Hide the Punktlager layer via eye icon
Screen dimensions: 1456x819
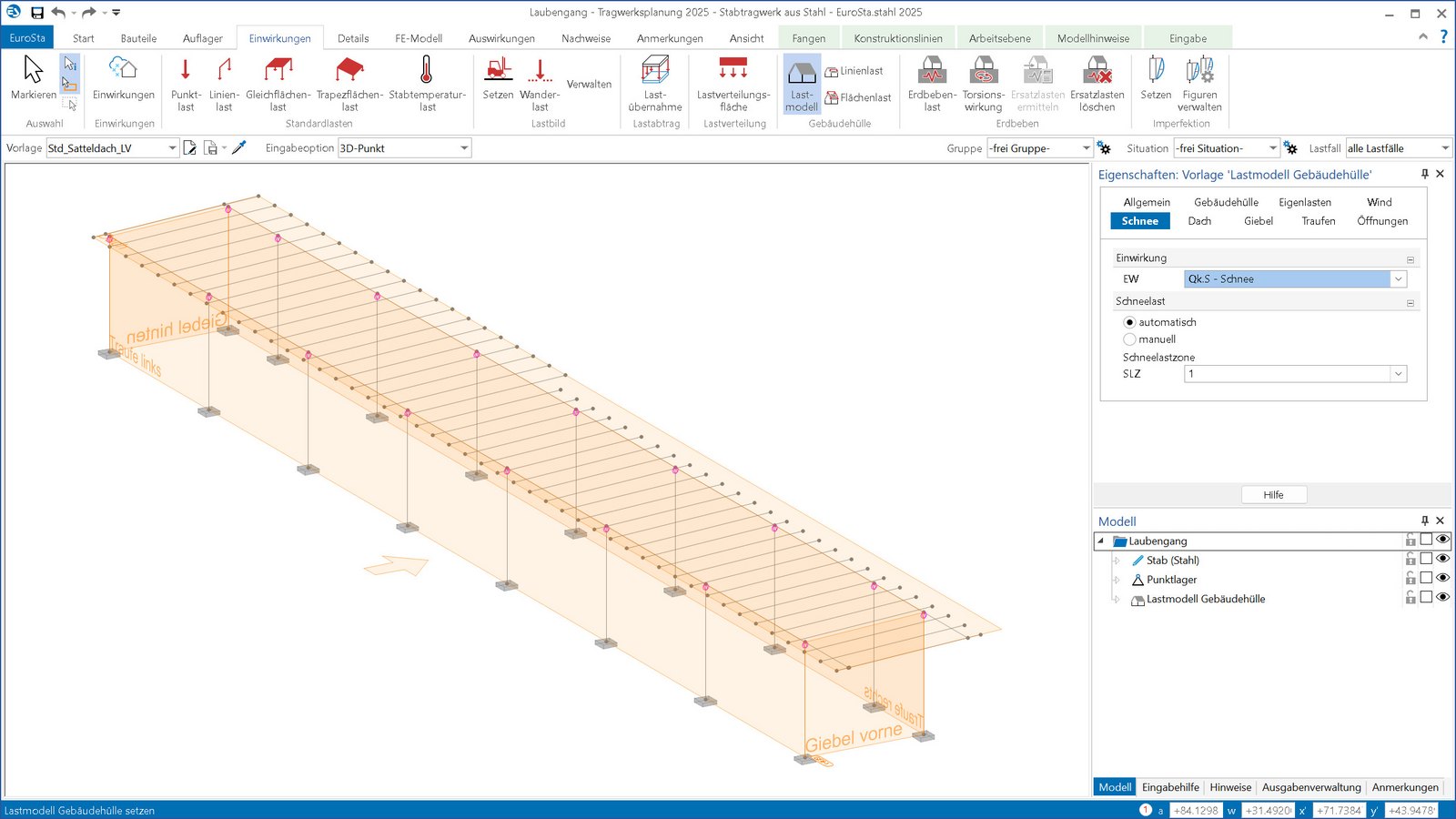(x=1442, y=578)
